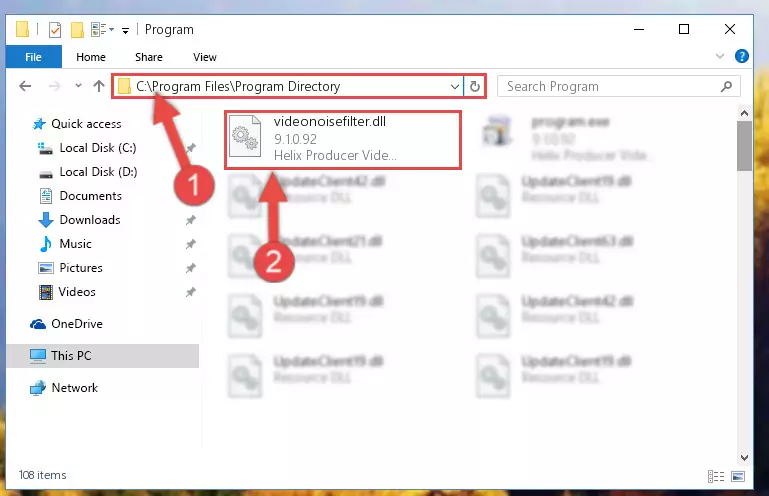This screenshot has height=496, width=769.
Task: Switch to the Home ribbon tab
Action: point(91,57)
